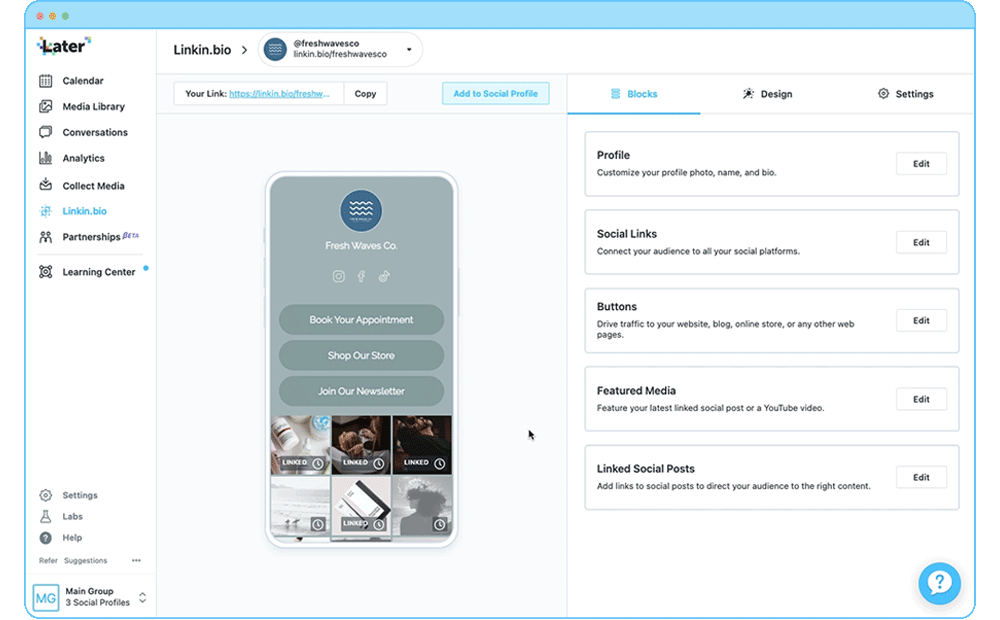Click Shop Our Store in preview

[361, 355]
